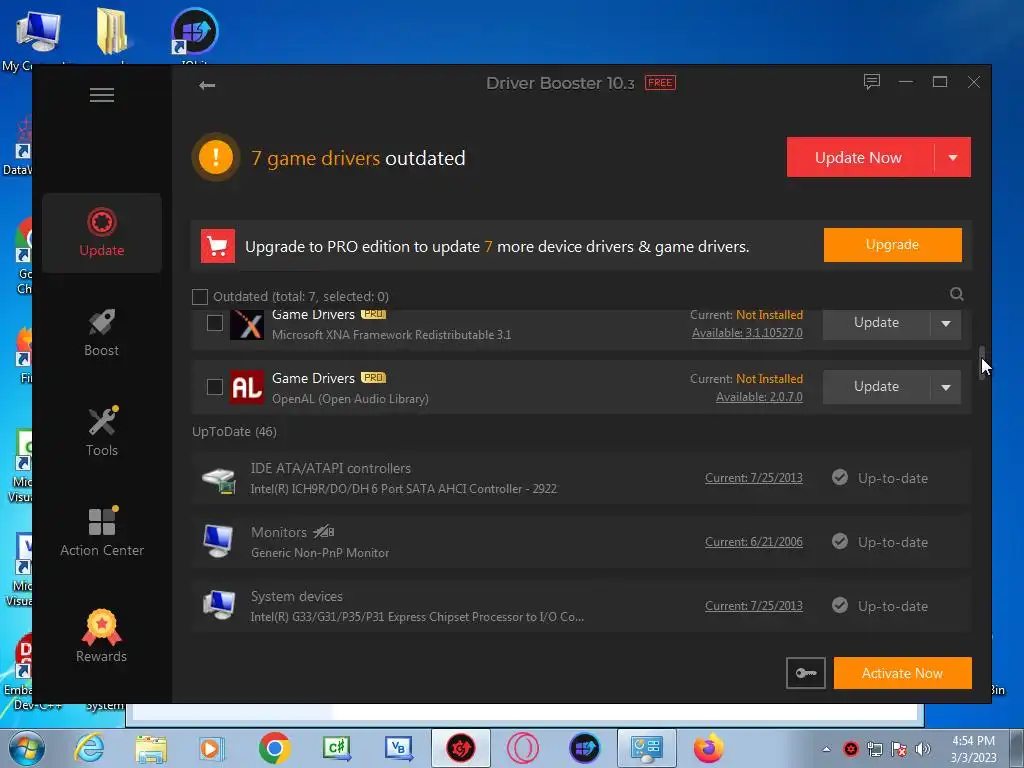The image size is (1024, 768).
Task: Go to the Action Center tab
Action: (x=101, y=533)
